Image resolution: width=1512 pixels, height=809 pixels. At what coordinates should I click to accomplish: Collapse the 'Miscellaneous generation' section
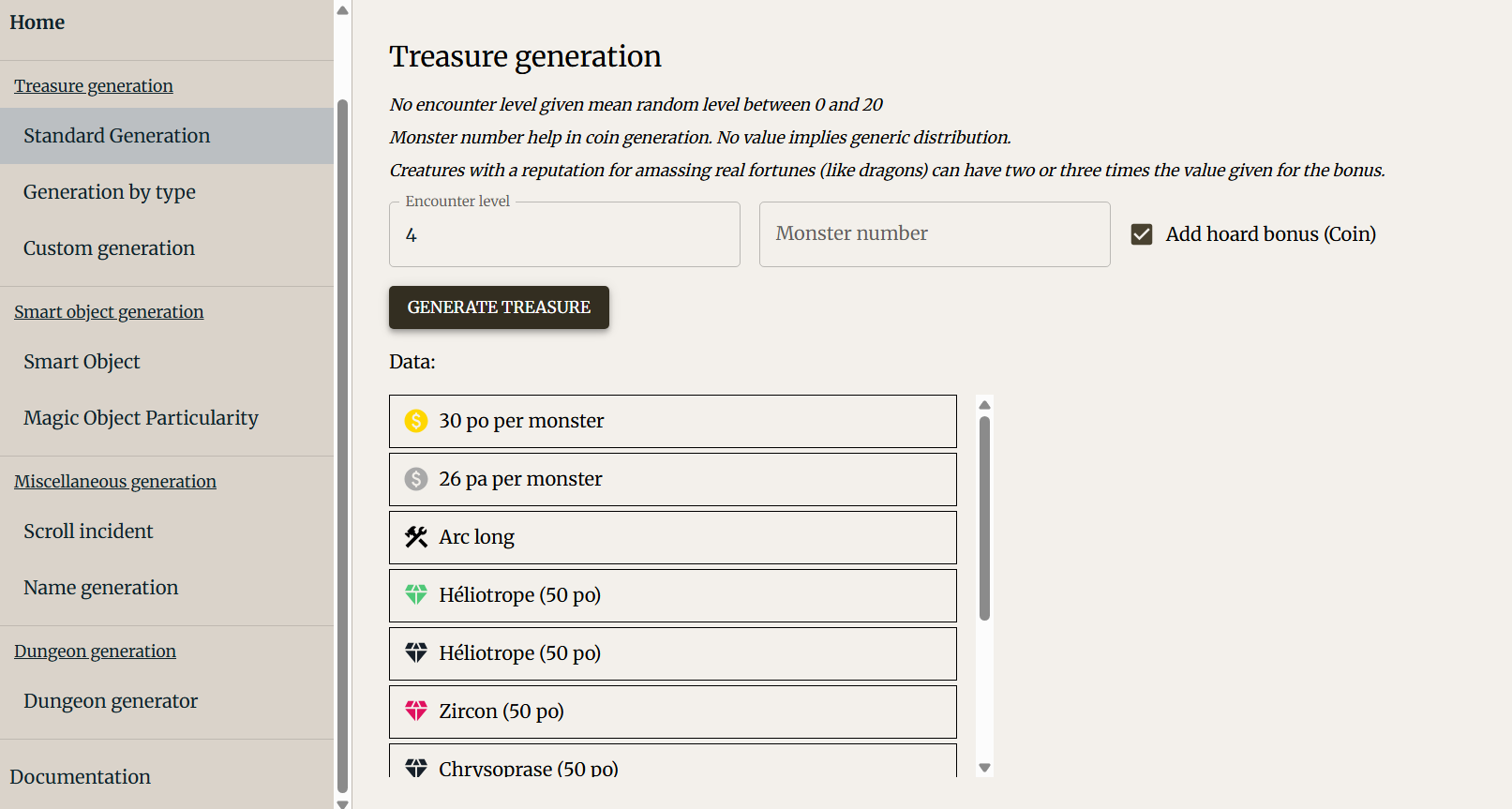pyautogui.click(x=114, y=481)
